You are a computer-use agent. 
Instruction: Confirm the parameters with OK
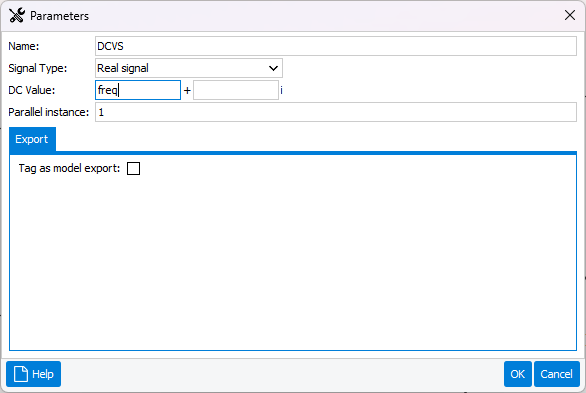pos(518,374)
